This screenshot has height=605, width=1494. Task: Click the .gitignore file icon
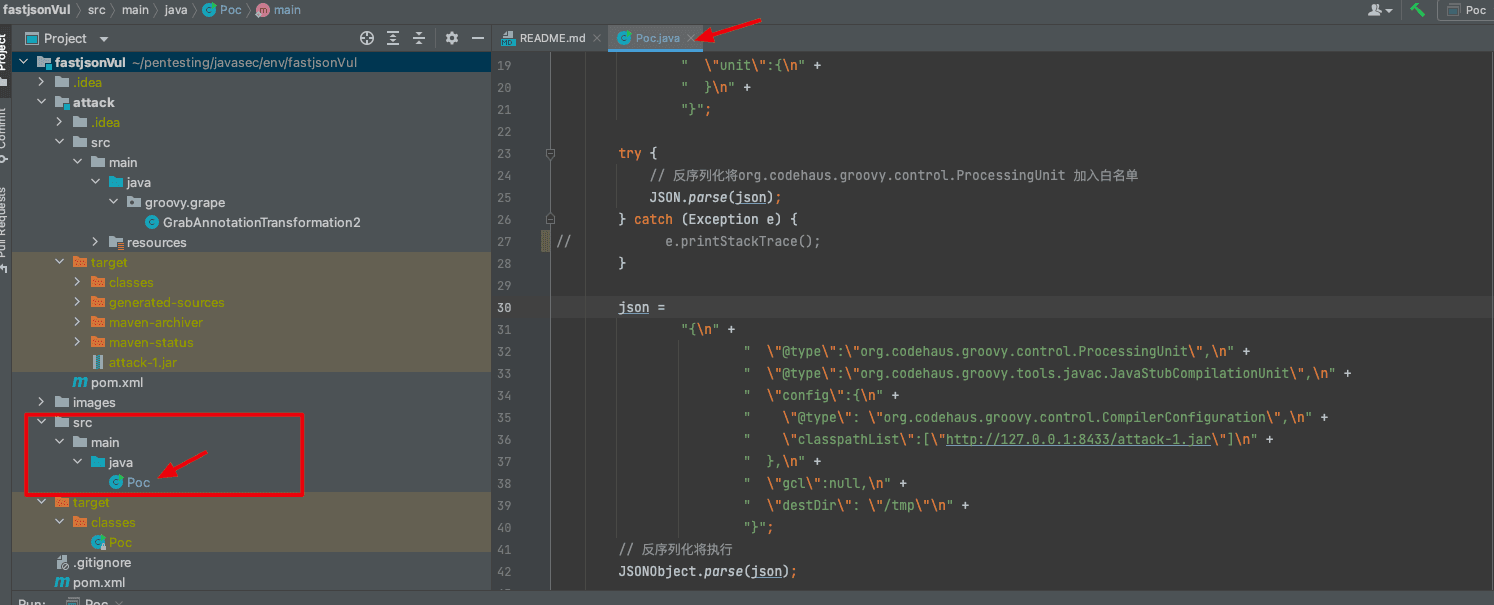pos(61,562)
